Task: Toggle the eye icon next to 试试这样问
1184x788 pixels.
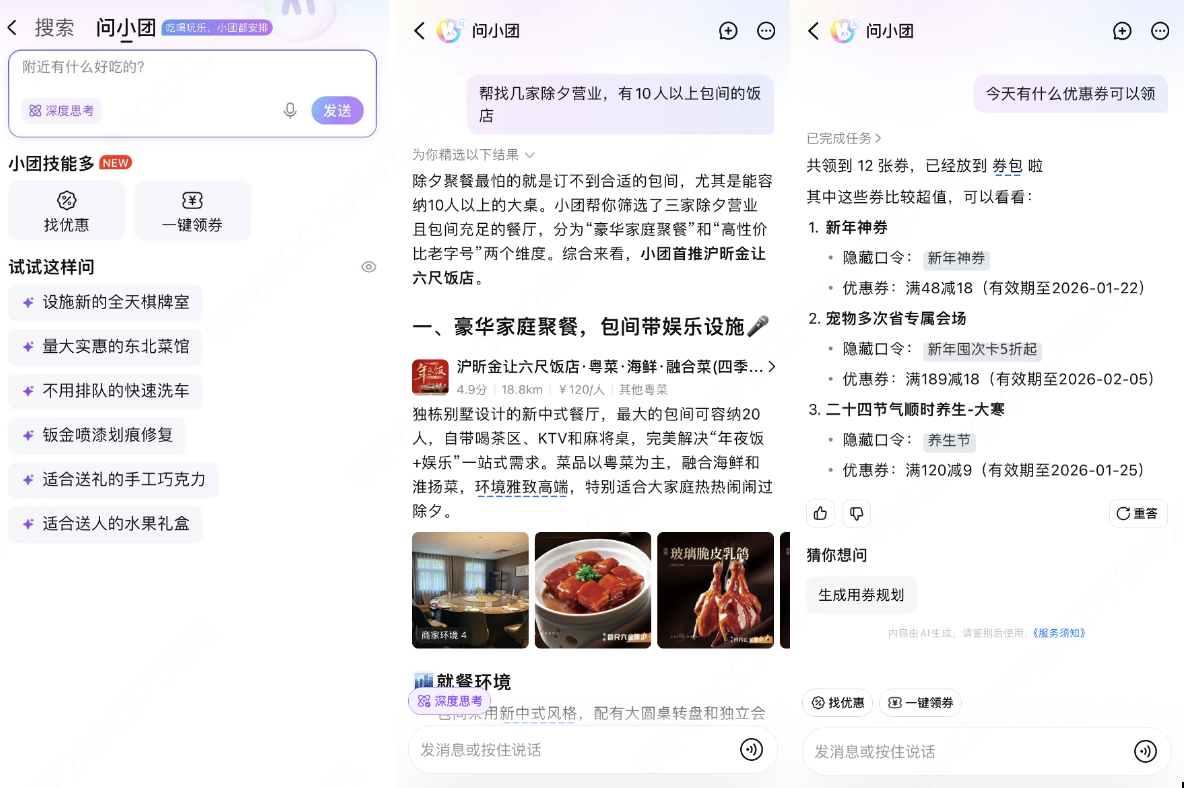Action: point(368,266)
